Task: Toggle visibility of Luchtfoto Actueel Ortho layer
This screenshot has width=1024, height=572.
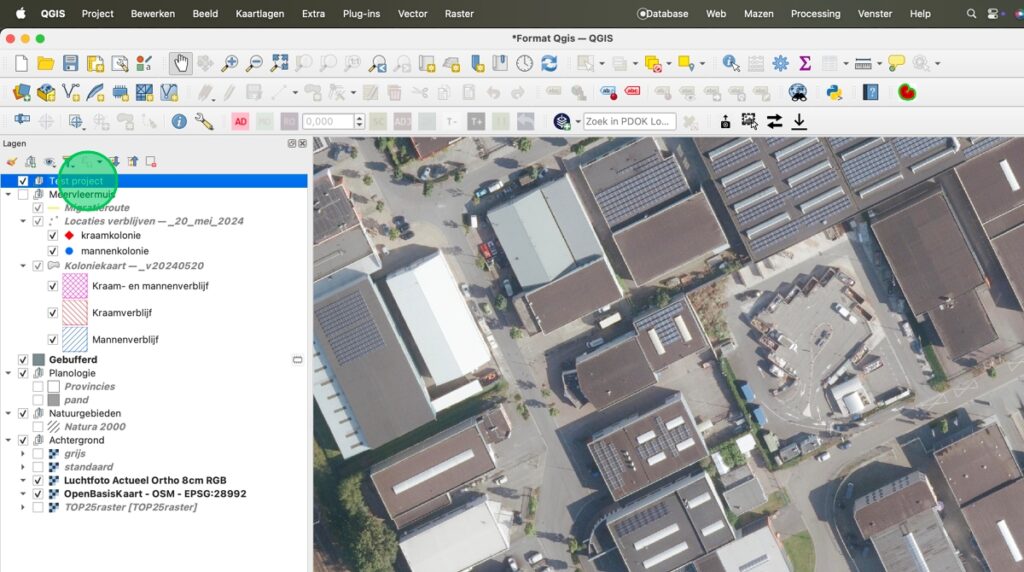Action: coord(38,481)
